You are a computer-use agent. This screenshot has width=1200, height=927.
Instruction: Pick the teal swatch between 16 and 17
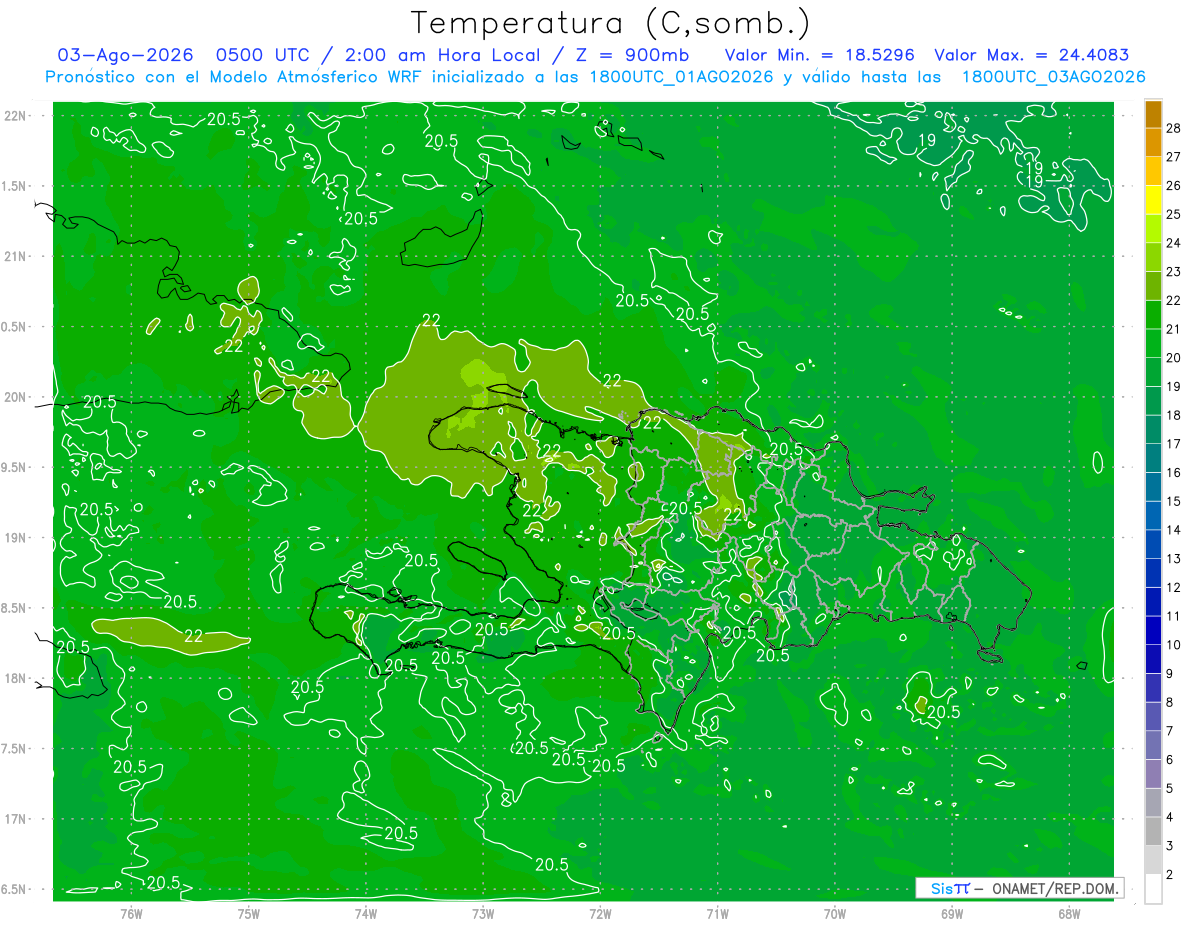pos(1153,458)
